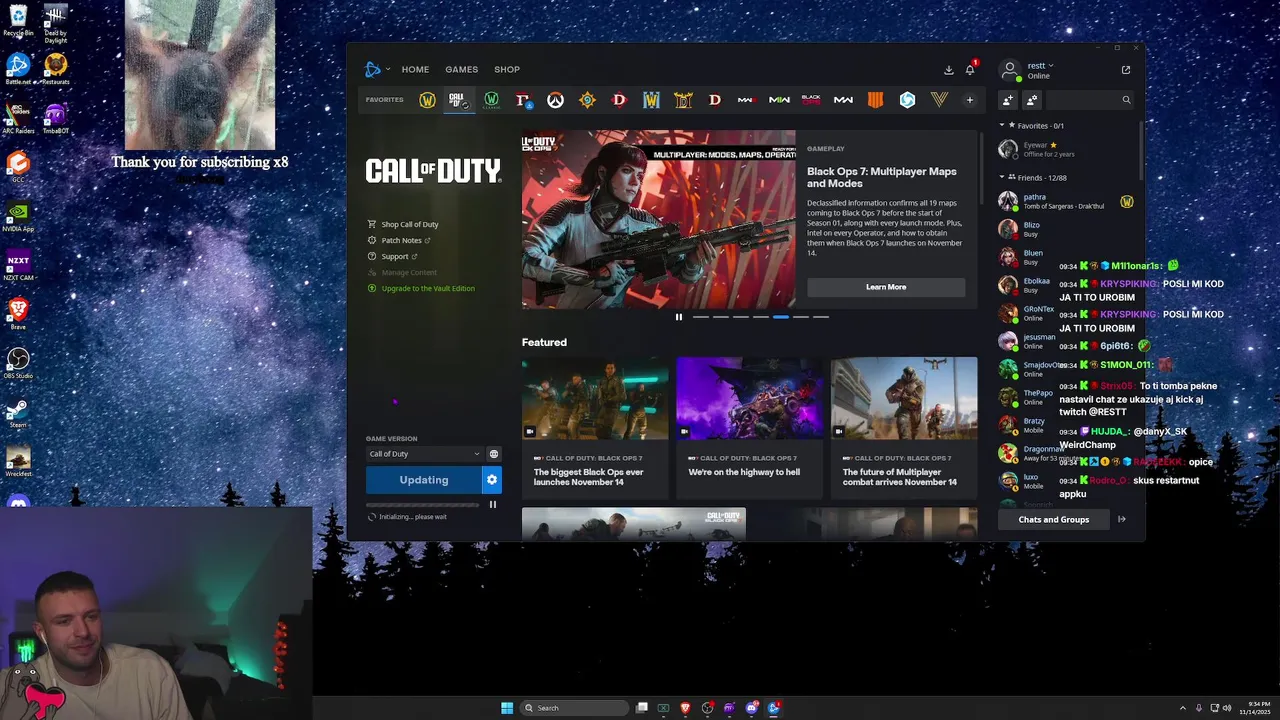Screen dimensions: 1280x720
Task: Jump to the last carousel slide indicator
Action: tap(821, 317)
